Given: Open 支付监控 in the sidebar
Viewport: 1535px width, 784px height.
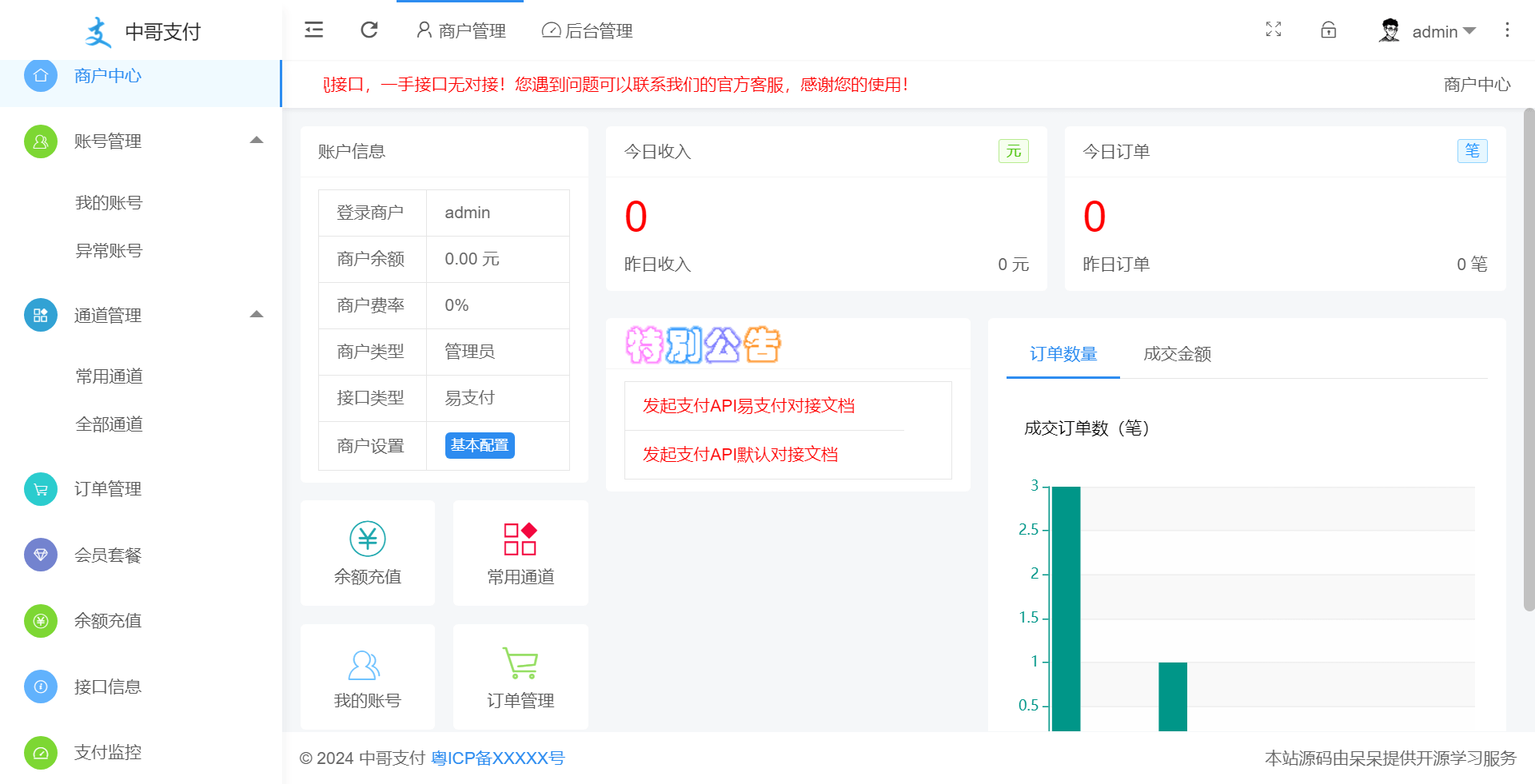Looking at the screenshot, I should click(108, 752).
